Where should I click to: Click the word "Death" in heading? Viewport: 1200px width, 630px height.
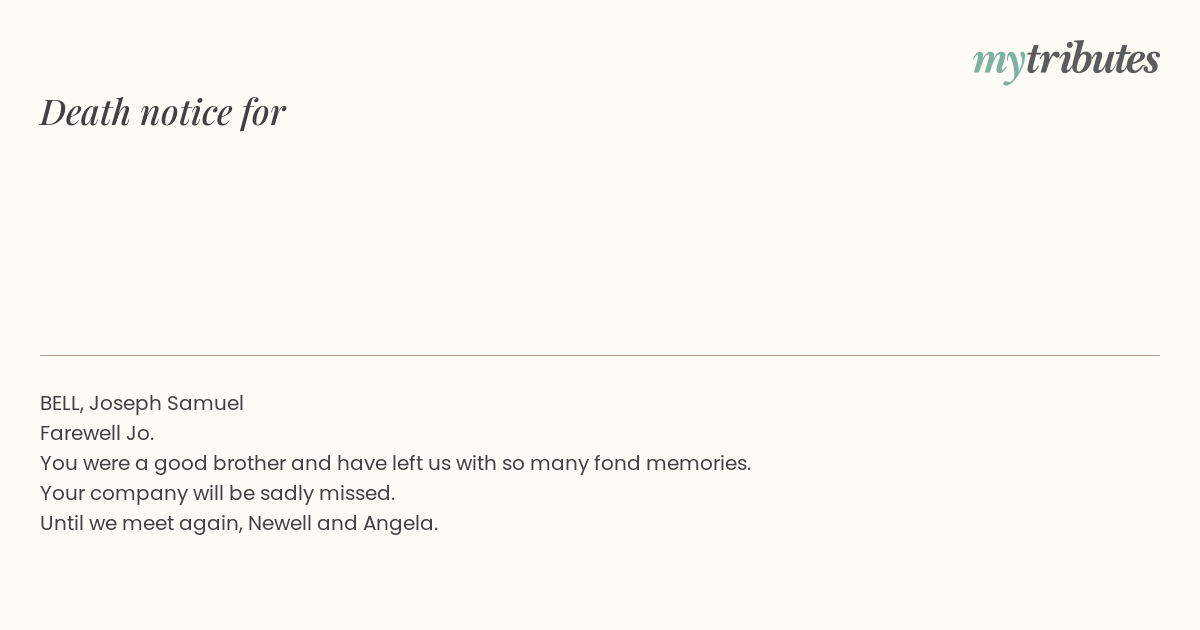85,112
